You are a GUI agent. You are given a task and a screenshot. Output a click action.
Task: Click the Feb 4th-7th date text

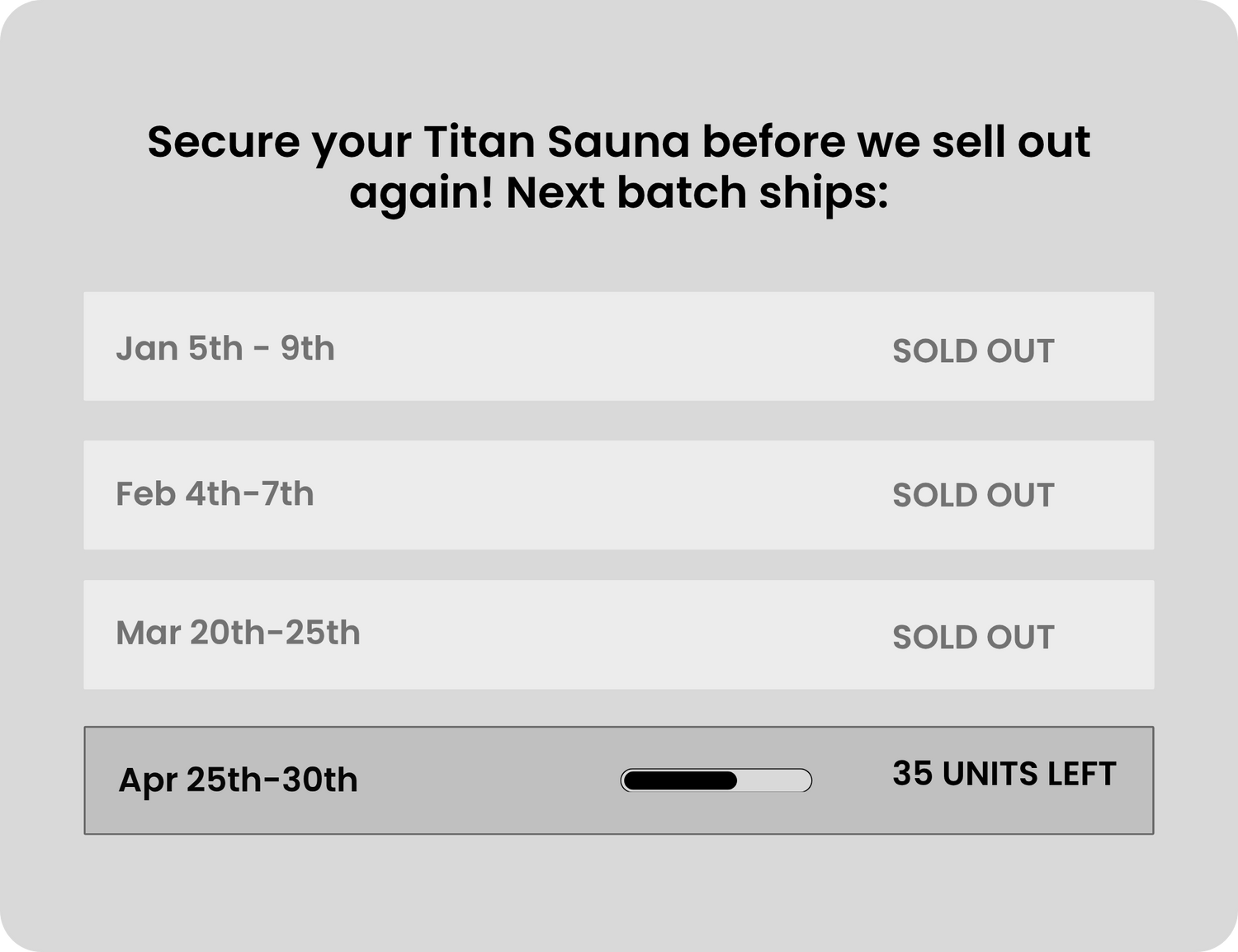click(x=215, y=494)
